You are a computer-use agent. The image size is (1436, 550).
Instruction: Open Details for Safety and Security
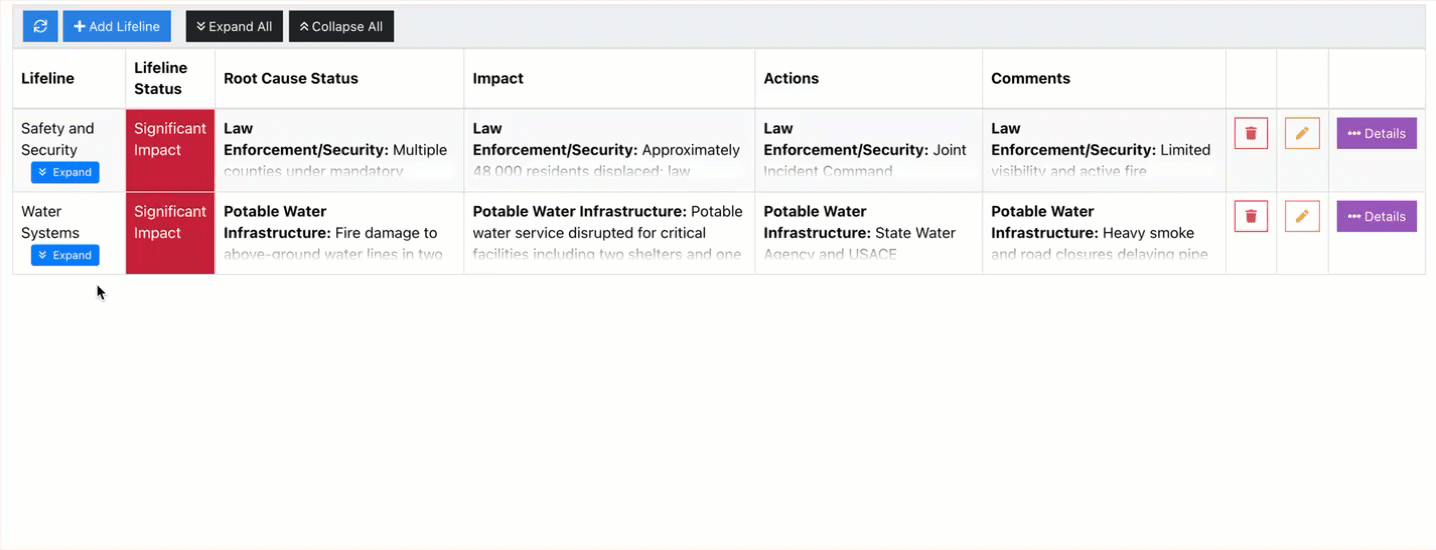(x=1376, y=134)
